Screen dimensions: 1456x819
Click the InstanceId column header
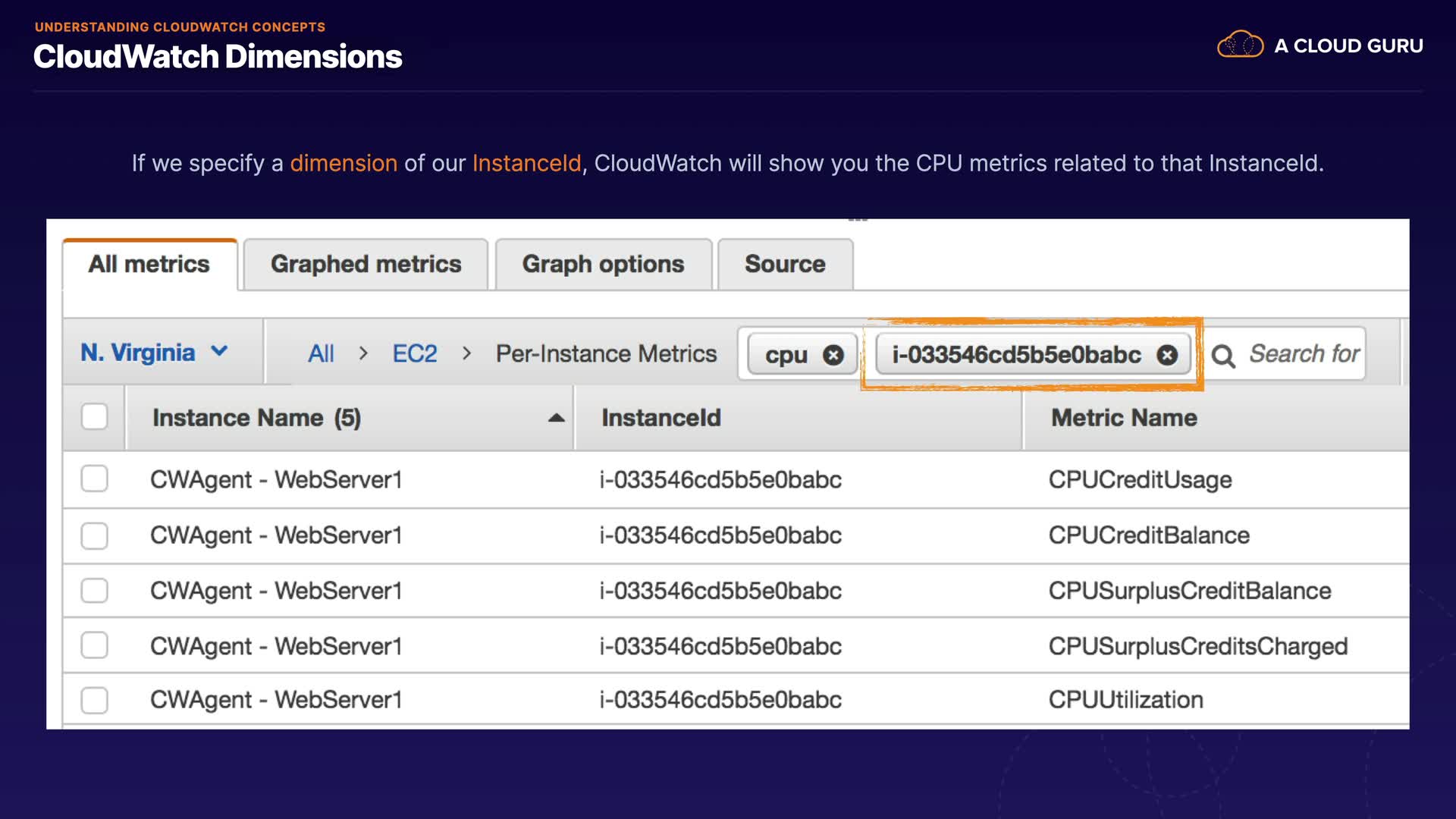coord(661,418)
